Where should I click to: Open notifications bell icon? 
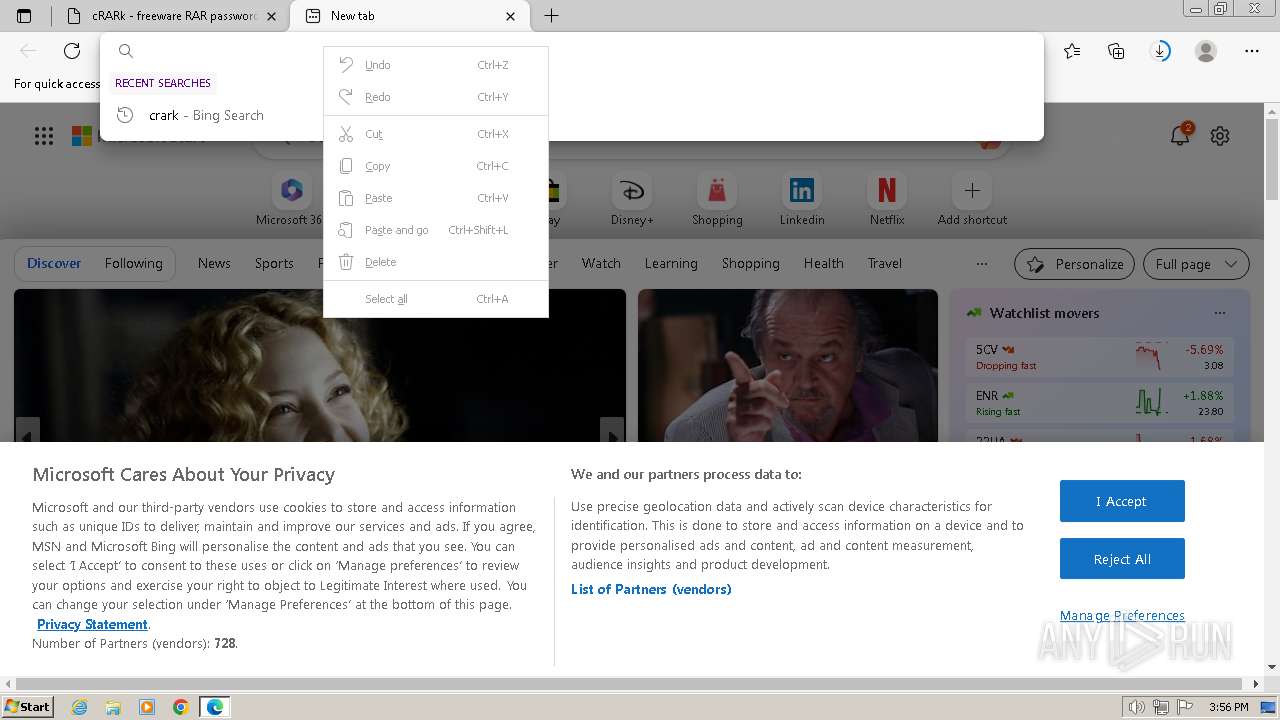coord(1180,135)
